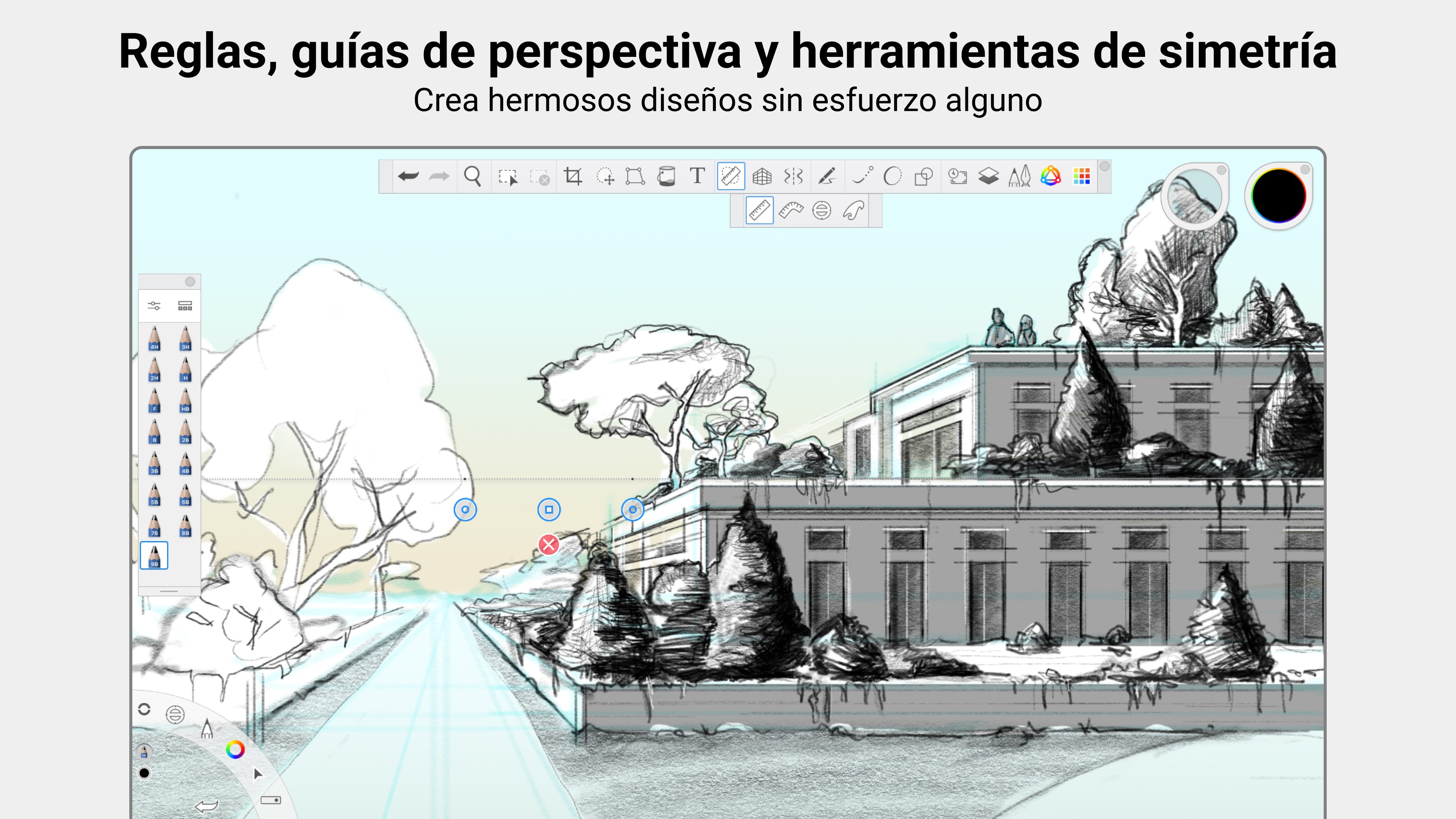
Task: Open the ellipse guide in corner lagoon
Action: [175, 714]
